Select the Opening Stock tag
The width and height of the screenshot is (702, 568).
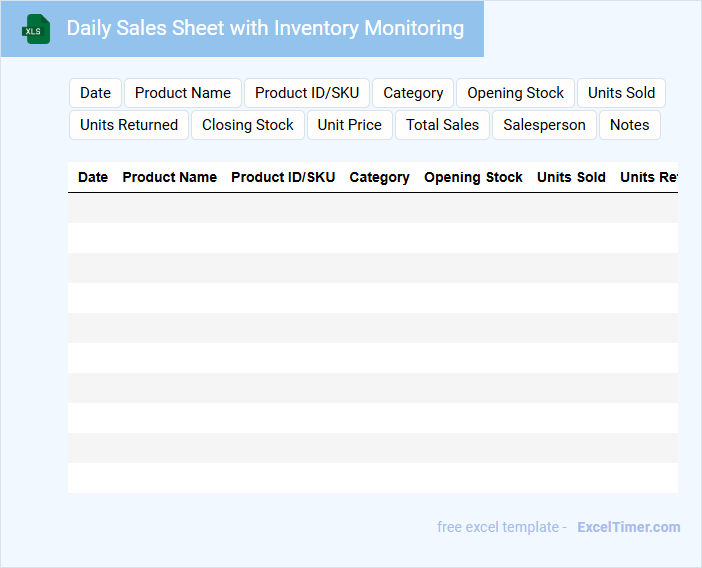point(515,93)
